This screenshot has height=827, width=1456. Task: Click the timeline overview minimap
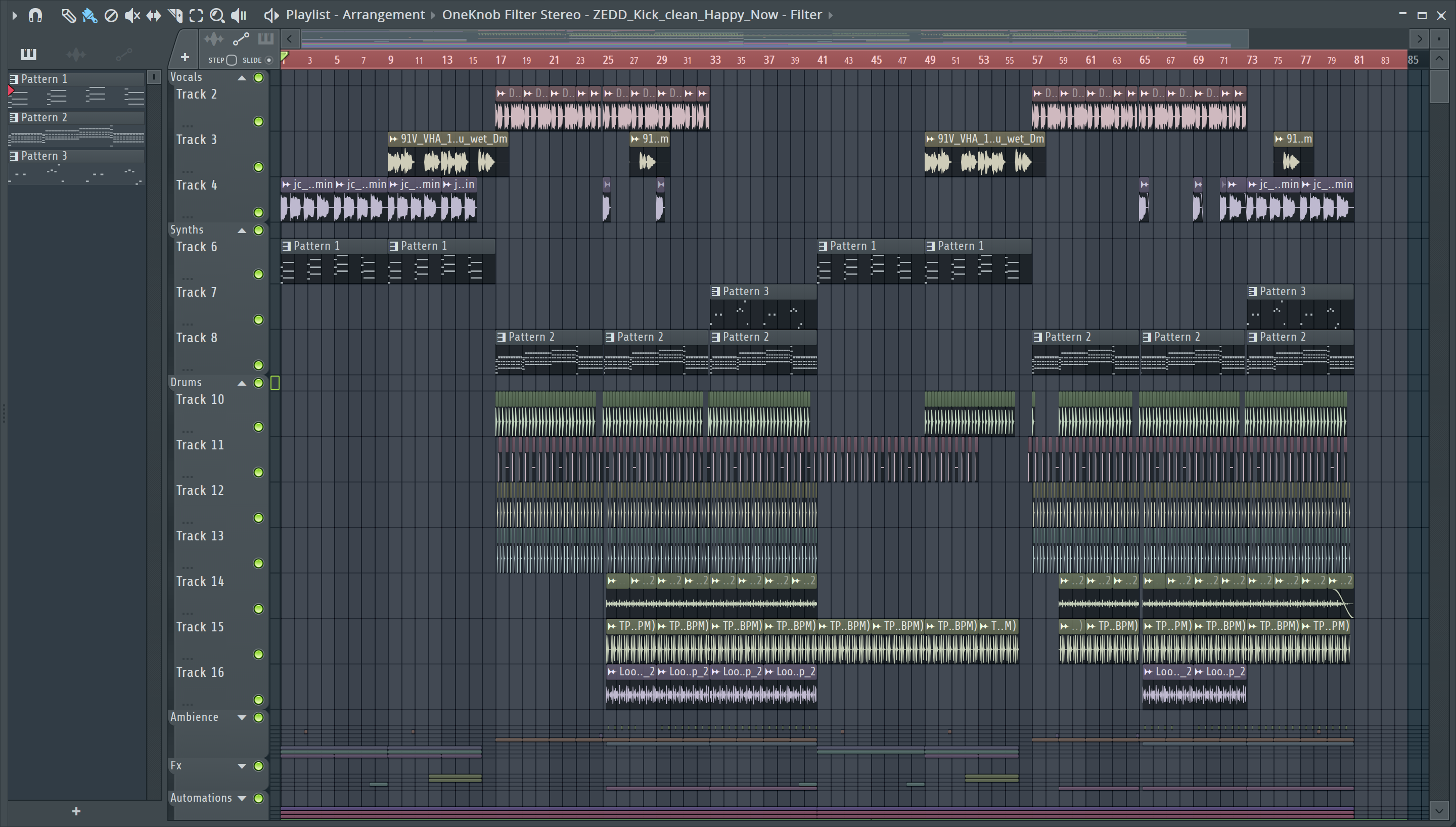click(x=774, y=39)
